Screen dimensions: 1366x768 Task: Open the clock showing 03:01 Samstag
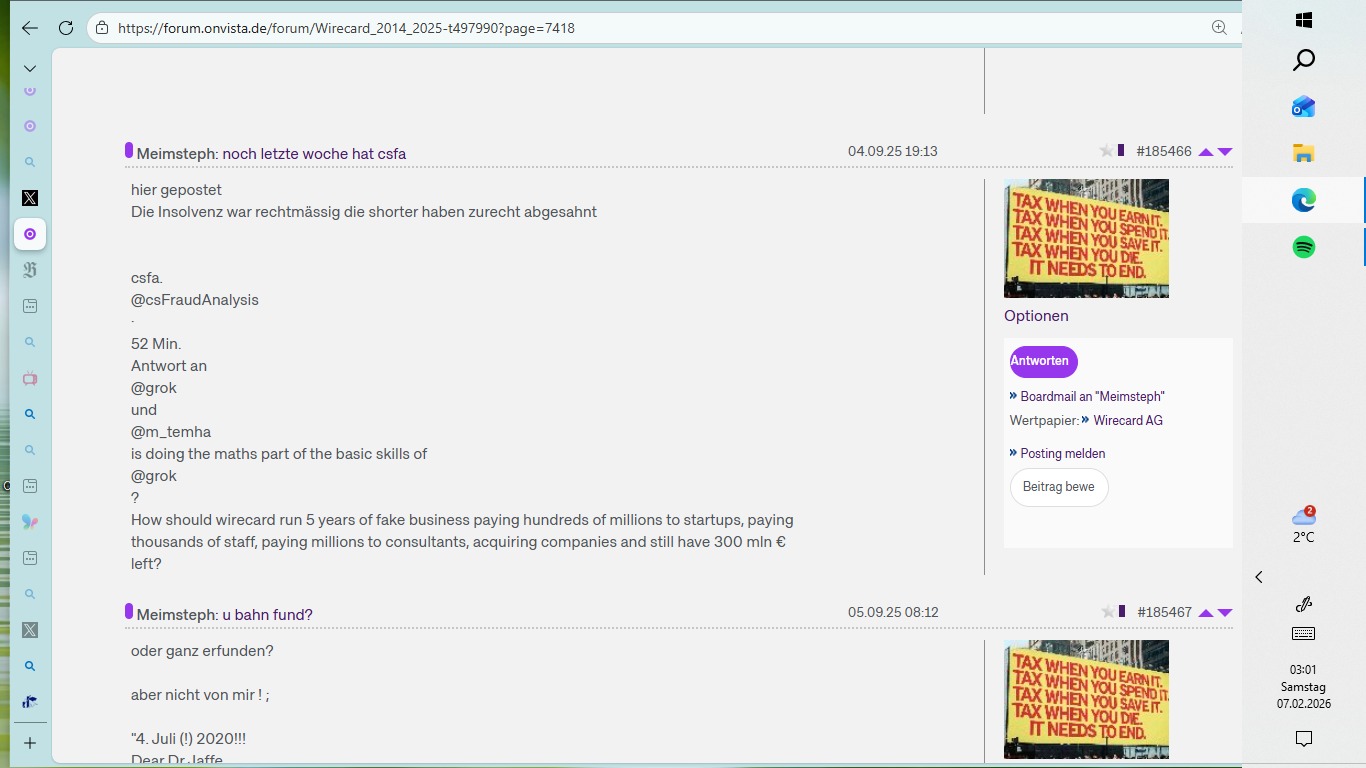[x=1303, y=687]
